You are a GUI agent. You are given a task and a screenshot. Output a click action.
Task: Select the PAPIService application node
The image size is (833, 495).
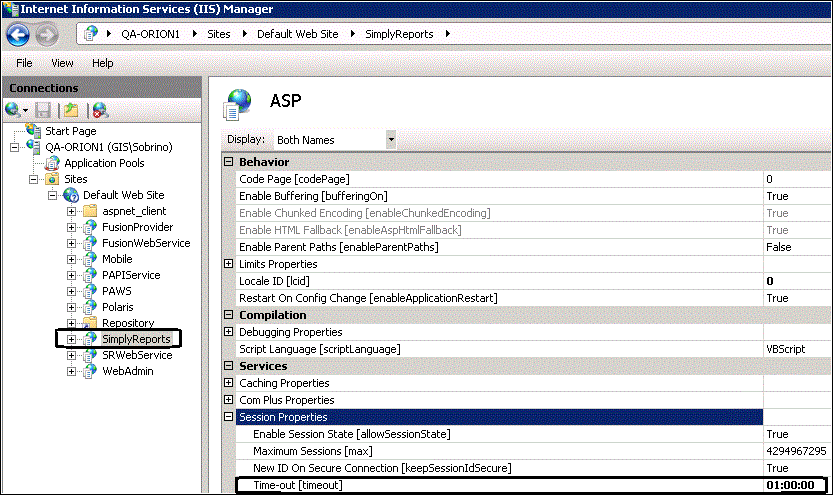pyautogui.click(x=130, y=275)
